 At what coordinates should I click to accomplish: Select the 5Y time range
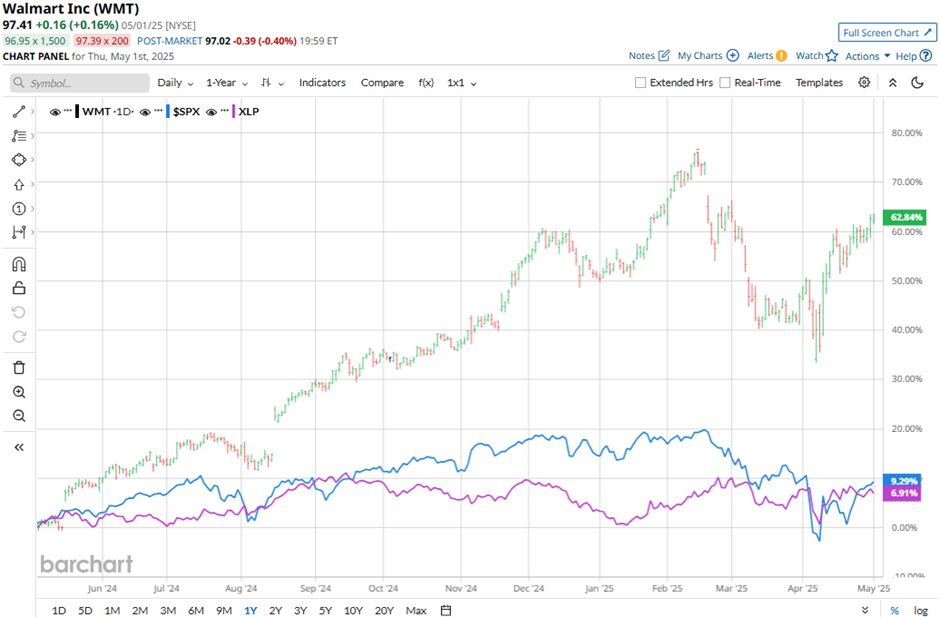326,610
